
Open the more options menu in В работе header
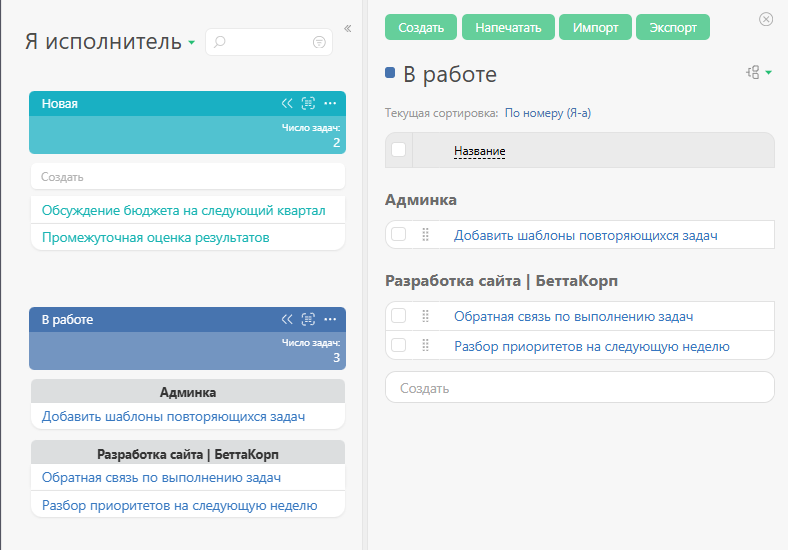click(x=330, y=319)
